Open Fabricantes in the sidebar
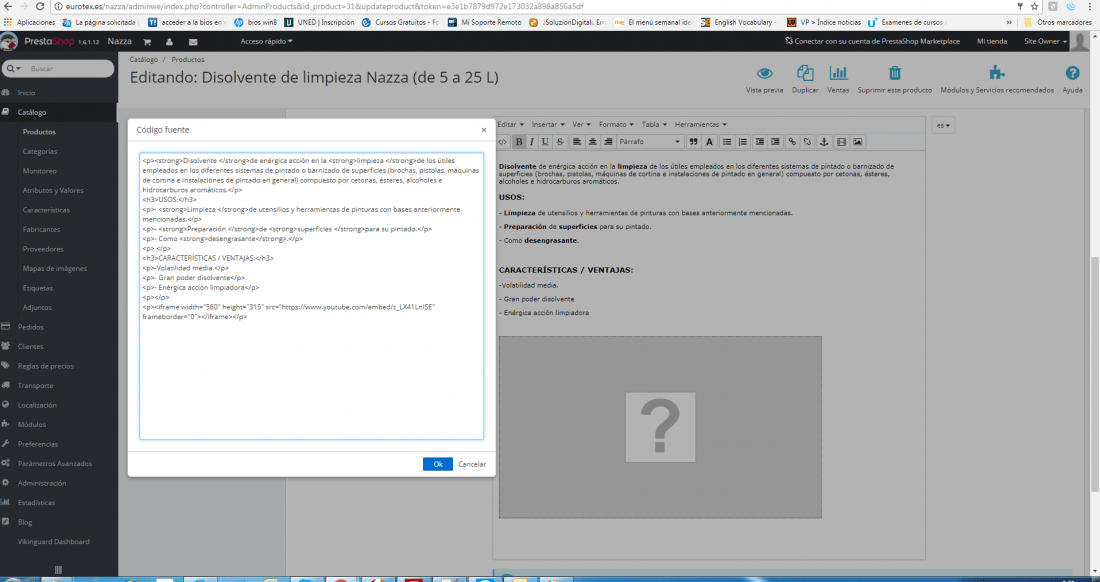Viewport: 1100px width, 582px height. click(41, 229)
